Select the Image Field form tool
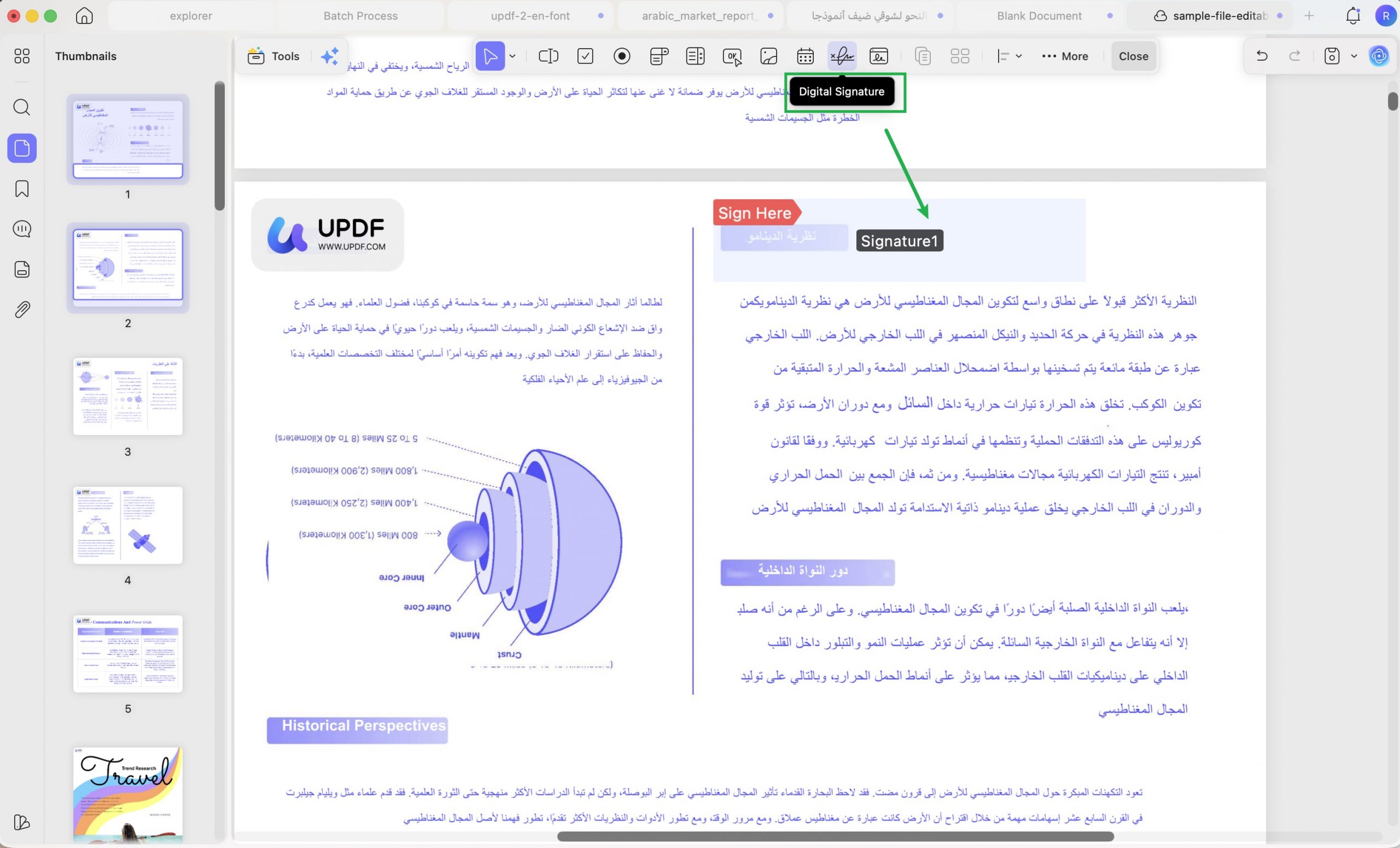The width and height of the screenshot is (1400, 848). (x=769, y=56)
